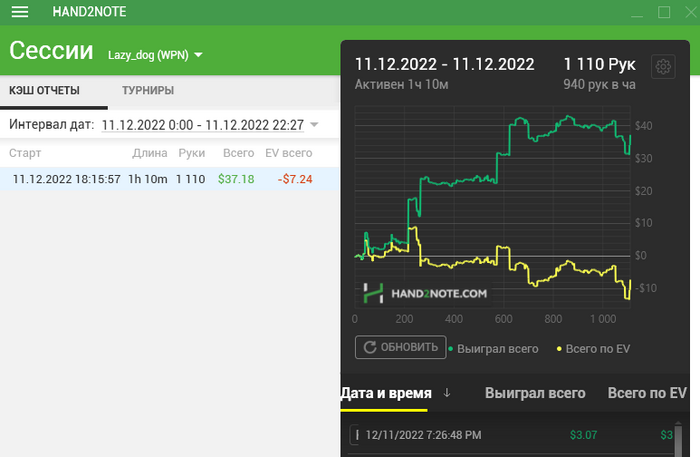
Task: Click the Руки column header
Action: (x=192, y=153)
